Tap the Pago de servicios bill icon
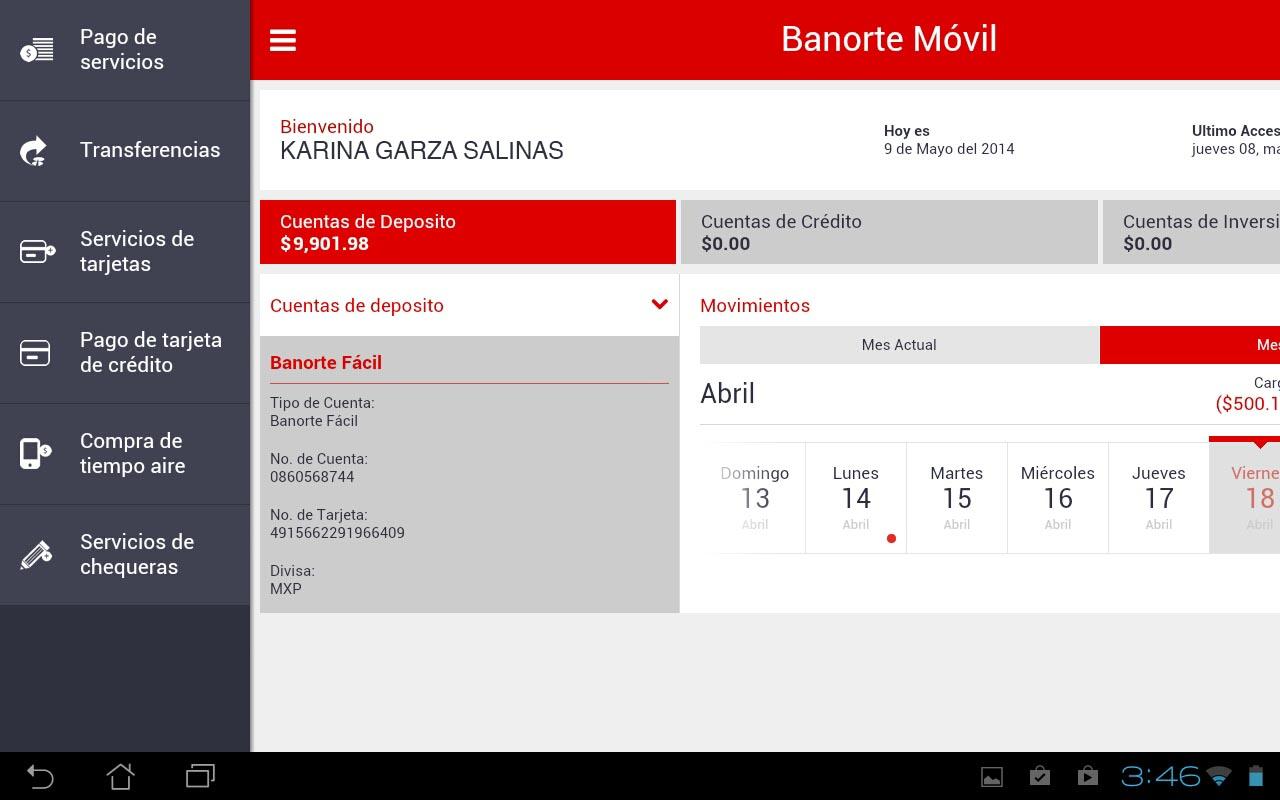Screen dimensions: 1280x800 (x=37, y=50)
